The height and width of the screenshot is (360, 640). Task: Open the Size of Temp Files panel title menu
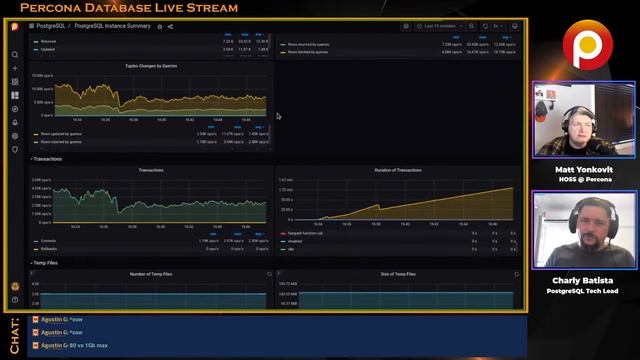tap(398, 274)
